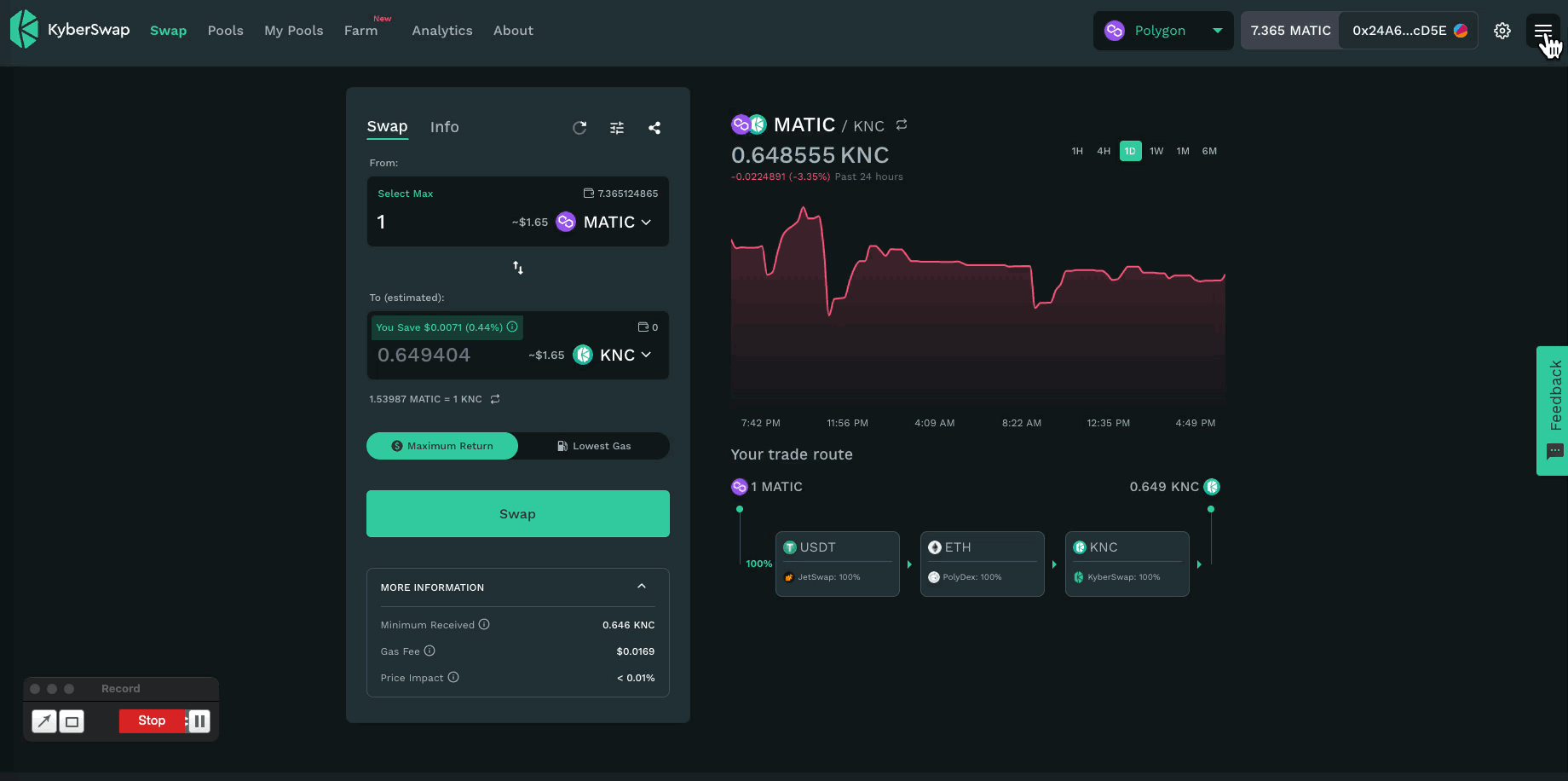1568x781 pixels.
Task: Click Price Impact info icon
Action: [453, 677]
